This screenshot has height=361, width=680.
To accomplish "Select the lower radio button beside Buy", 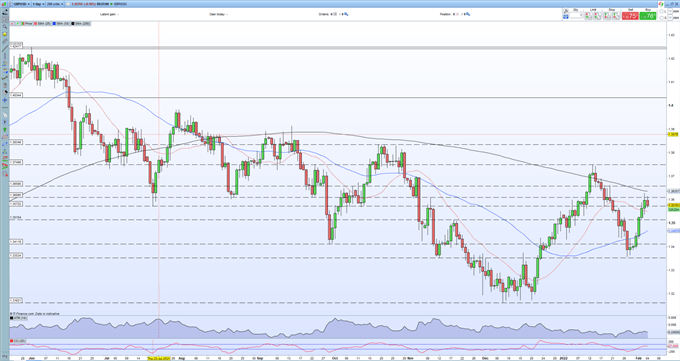I will tap(661, 18).
